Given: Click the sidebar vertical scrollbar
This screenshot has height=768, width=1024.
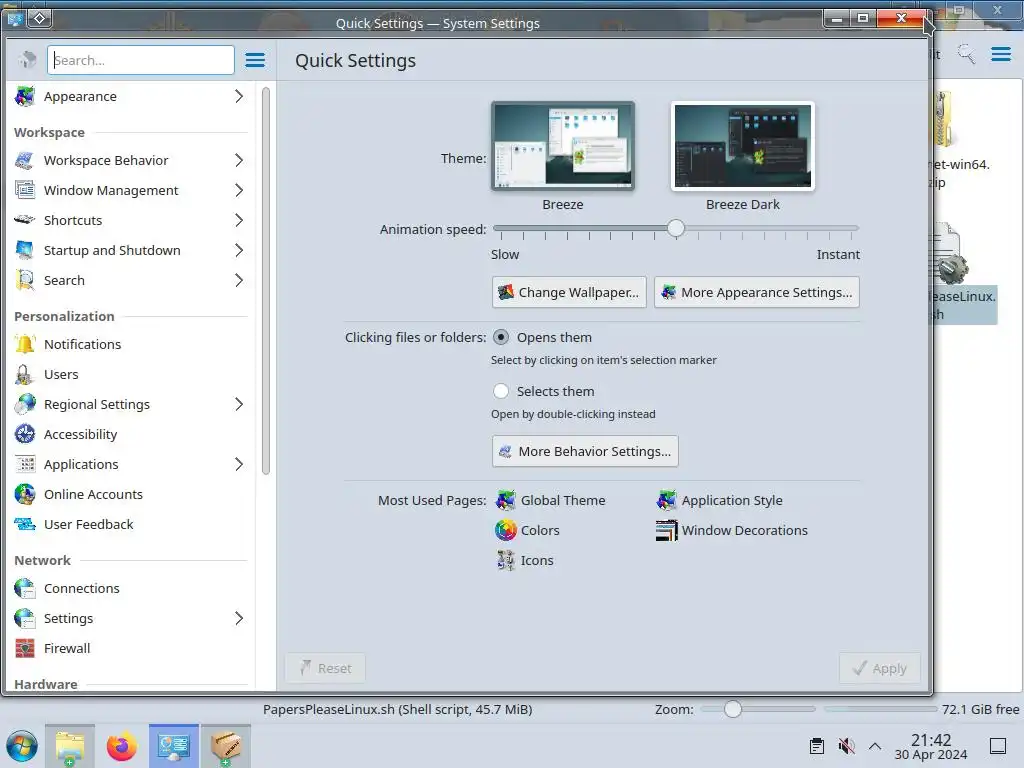Looking at the screenshot, I should point(266,281).
